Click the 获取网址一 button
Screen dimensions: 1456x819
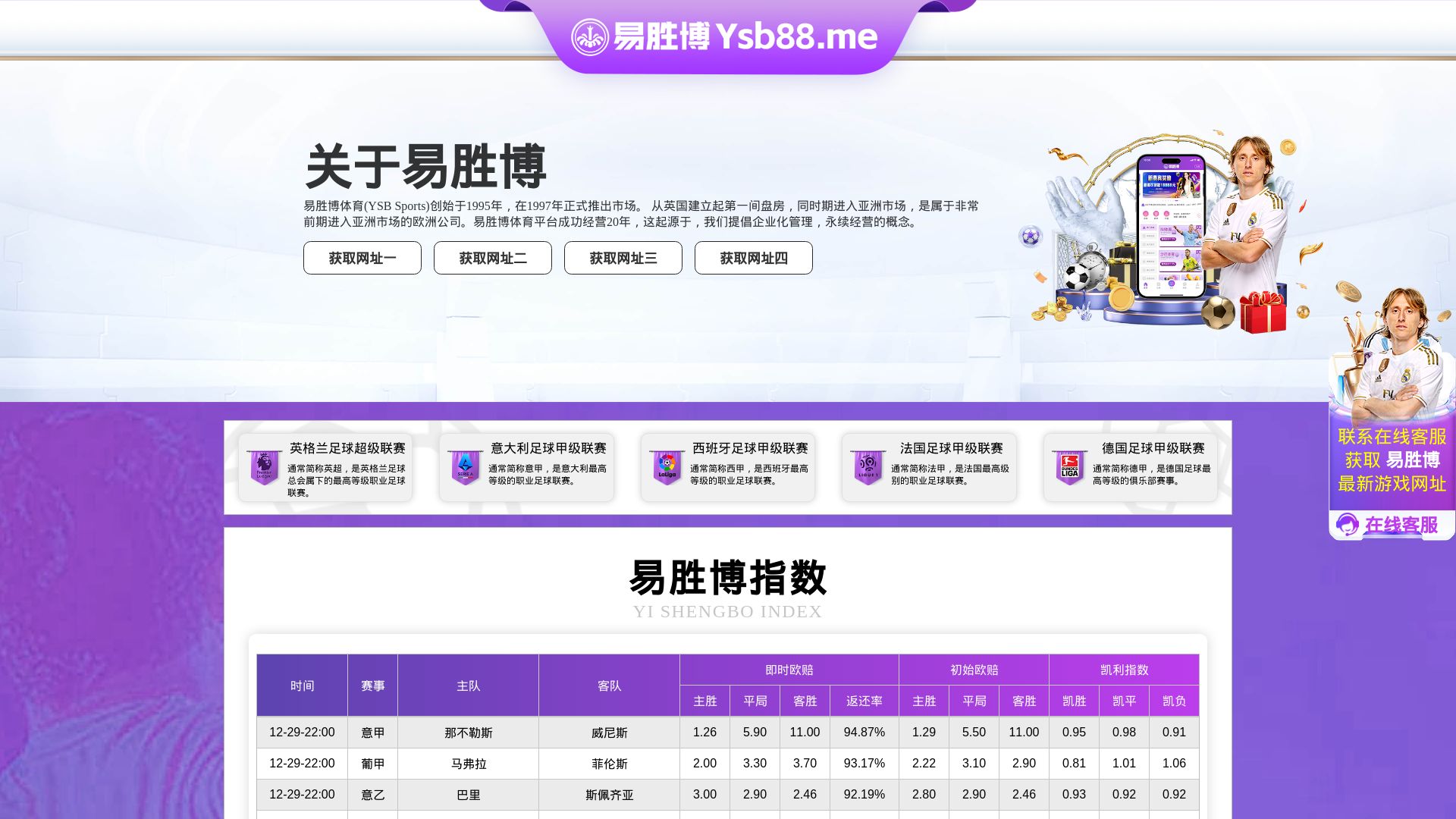coord(362,258)
